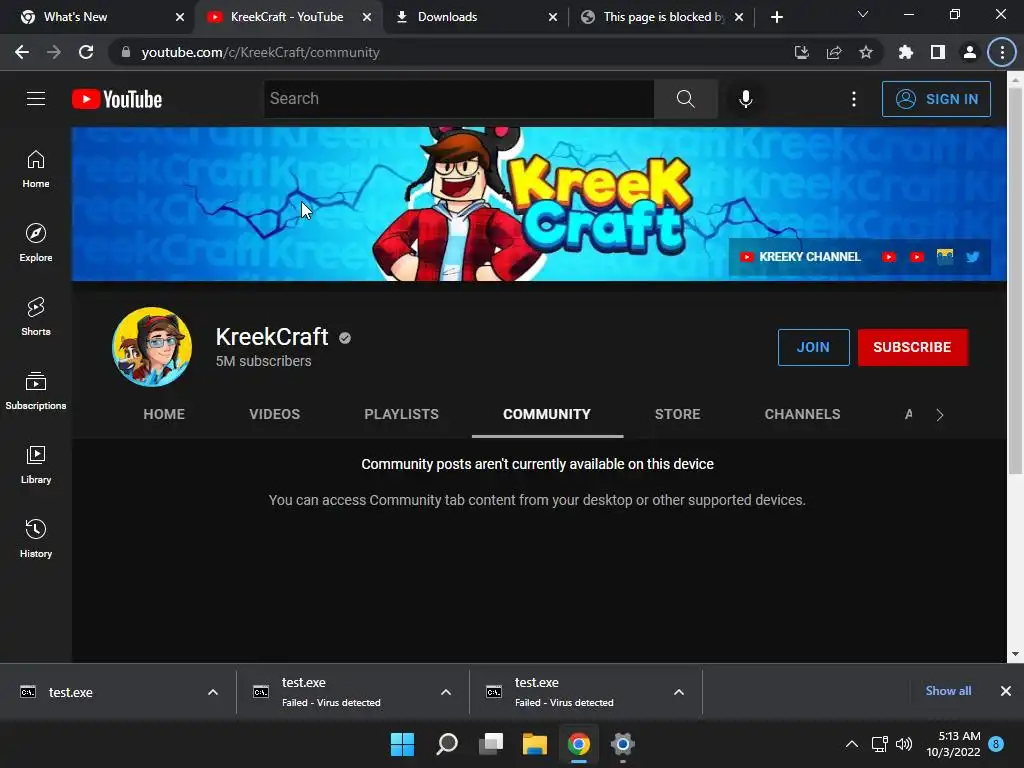Image resolution: width=1024 pixels, height=768 pixels.
Task: Open the Chrome extensions puzzle icon
Action: pyautogui.click(x=906, y=52)
